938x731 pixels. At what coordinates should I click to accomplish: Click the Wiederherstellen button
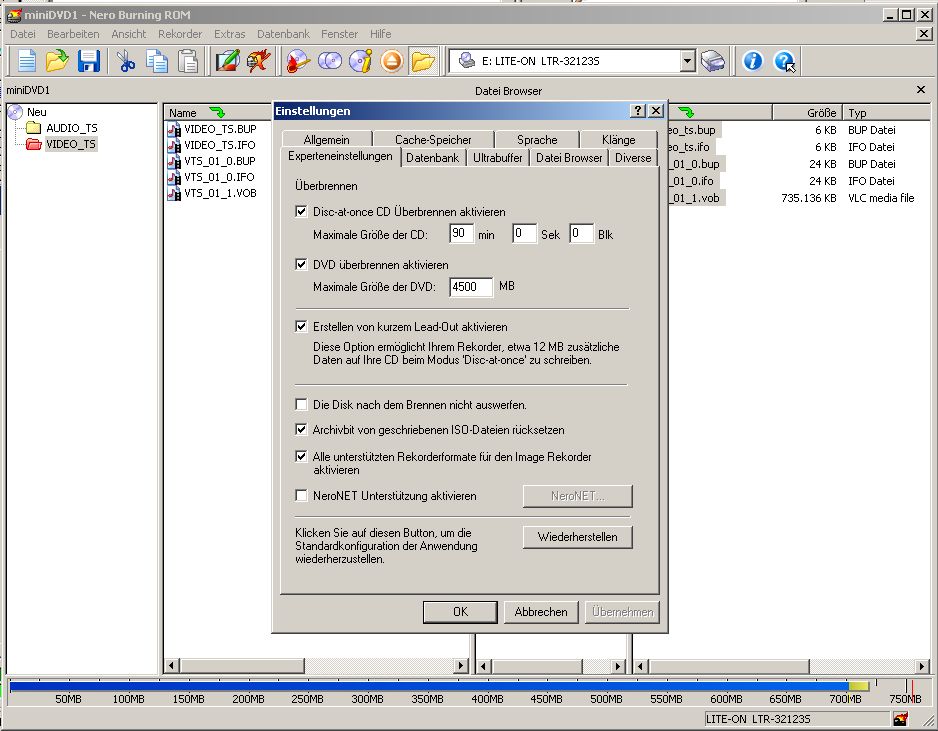point(577,537)
